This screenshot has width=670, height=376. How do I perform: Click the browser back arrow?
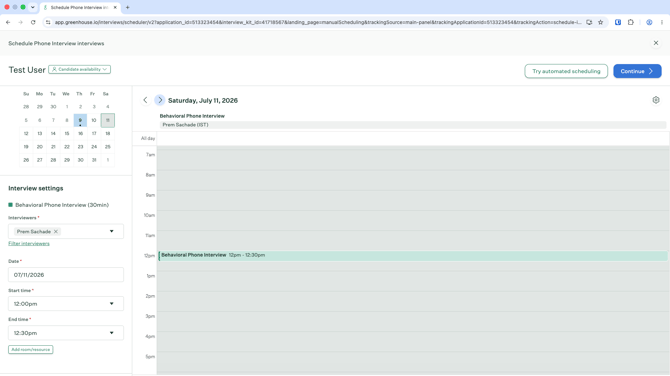[x=8, y=22]
